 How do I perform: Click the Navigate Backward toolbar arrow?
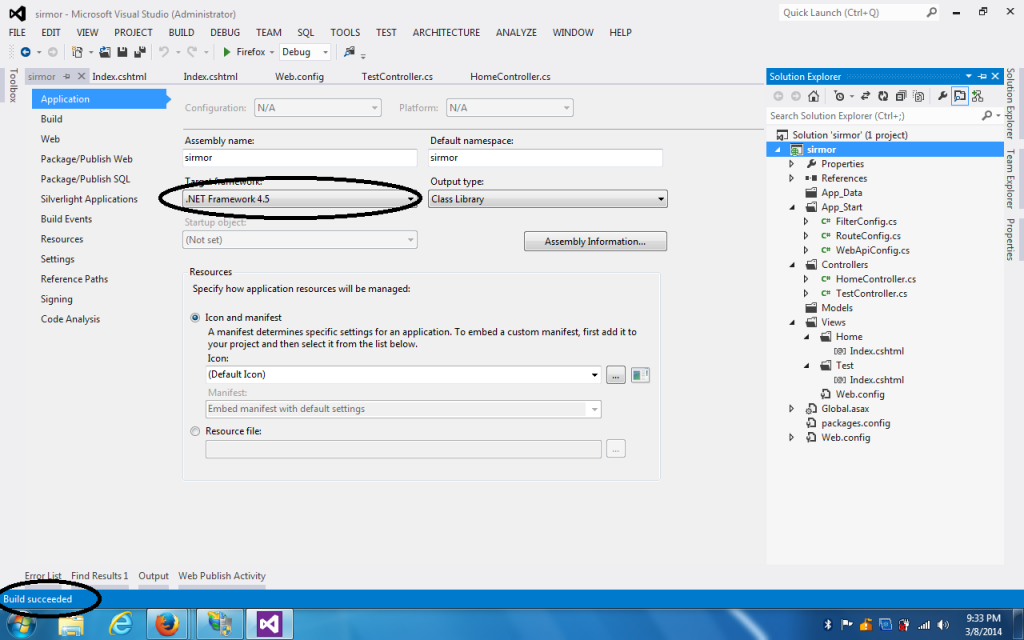(25, 52)
